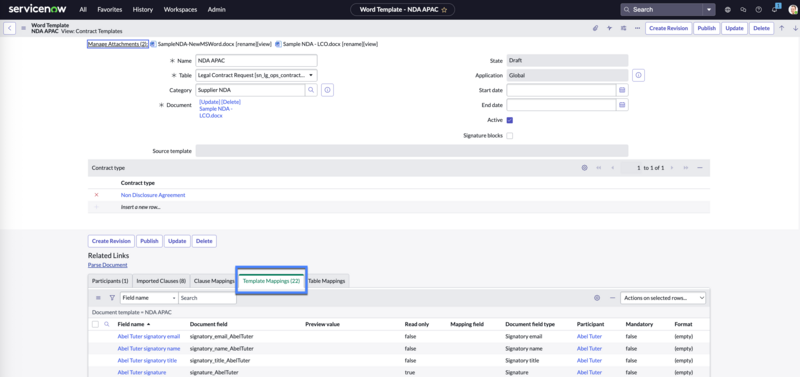The width and height of the screenshot is (800, 377).
Task: Click the gear icon in Template Mappings list
Action: [597, 298]
